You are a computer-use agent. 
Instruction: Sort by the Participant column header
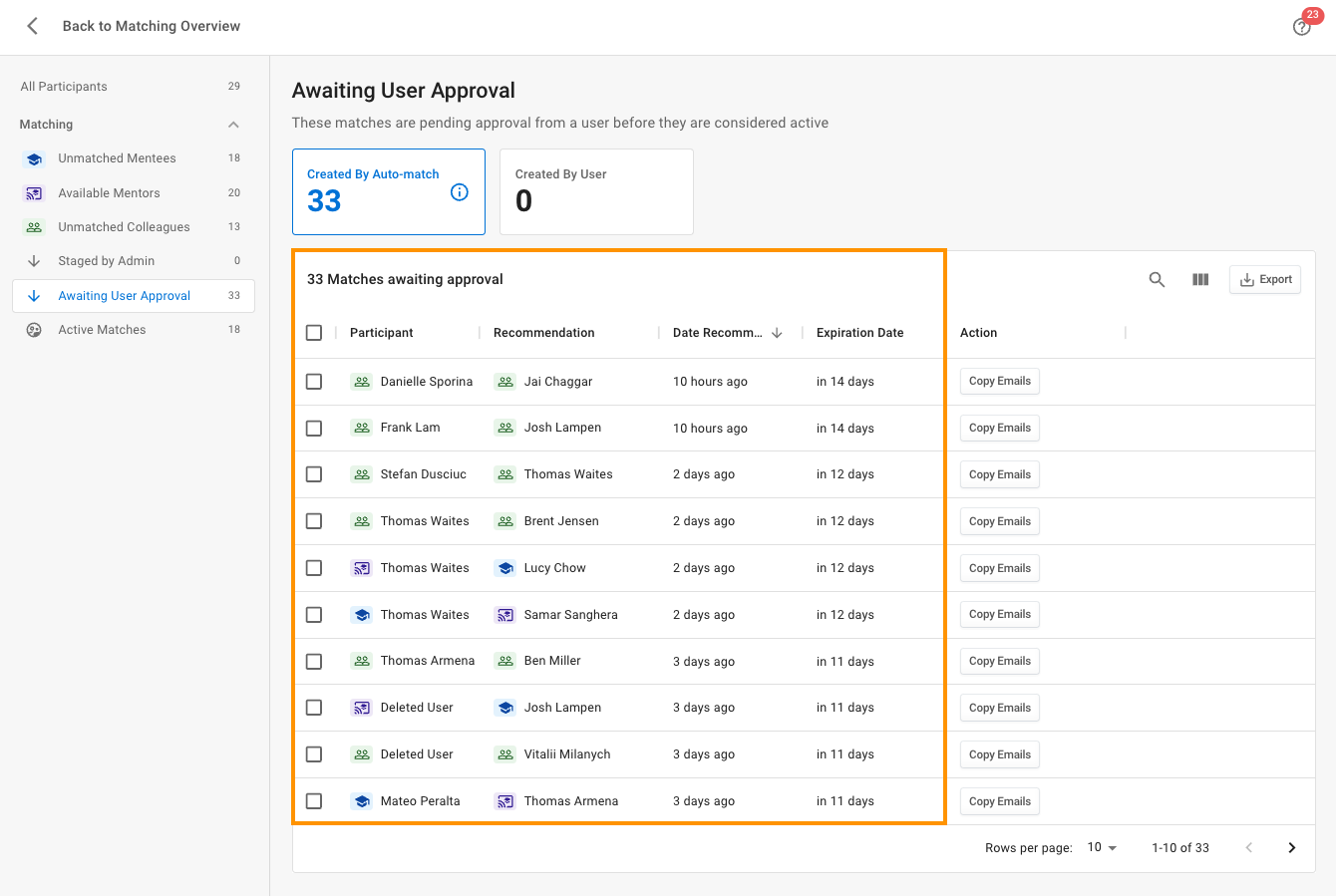click(382, 333)
